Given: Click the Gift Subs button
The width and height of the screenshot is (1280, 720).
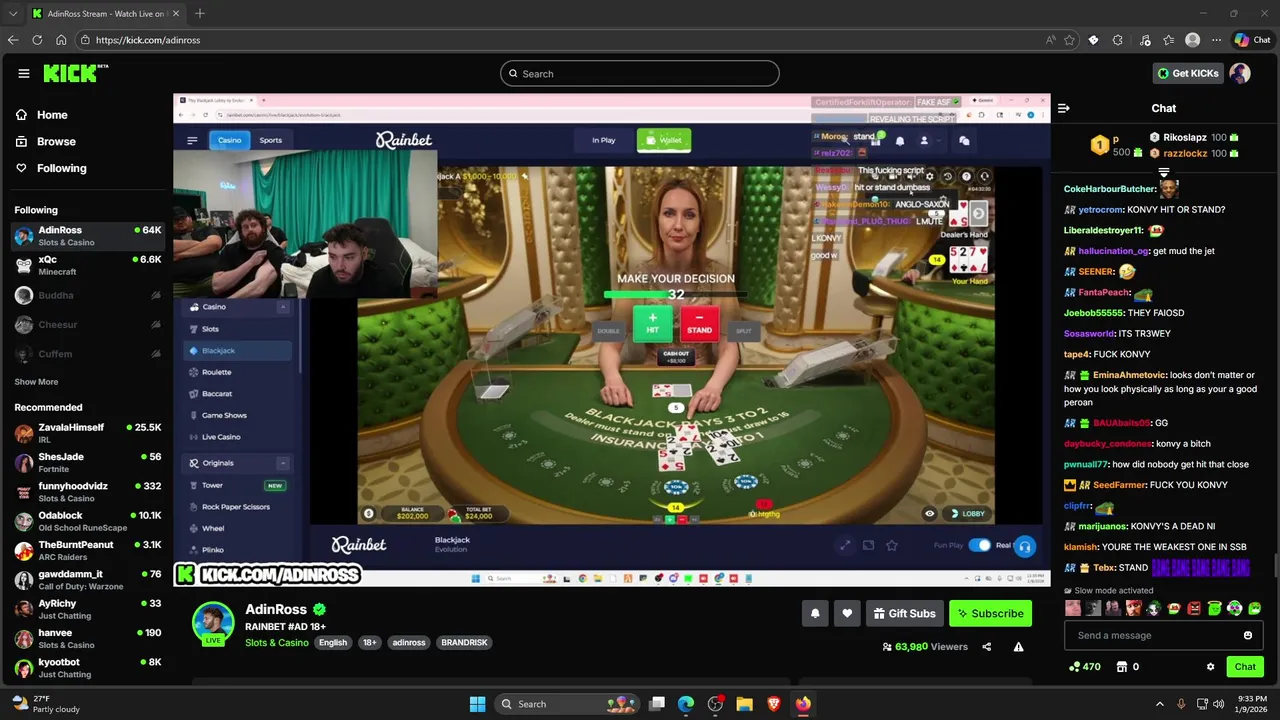Looking at the screenshot, I should (x=904, y=613).
